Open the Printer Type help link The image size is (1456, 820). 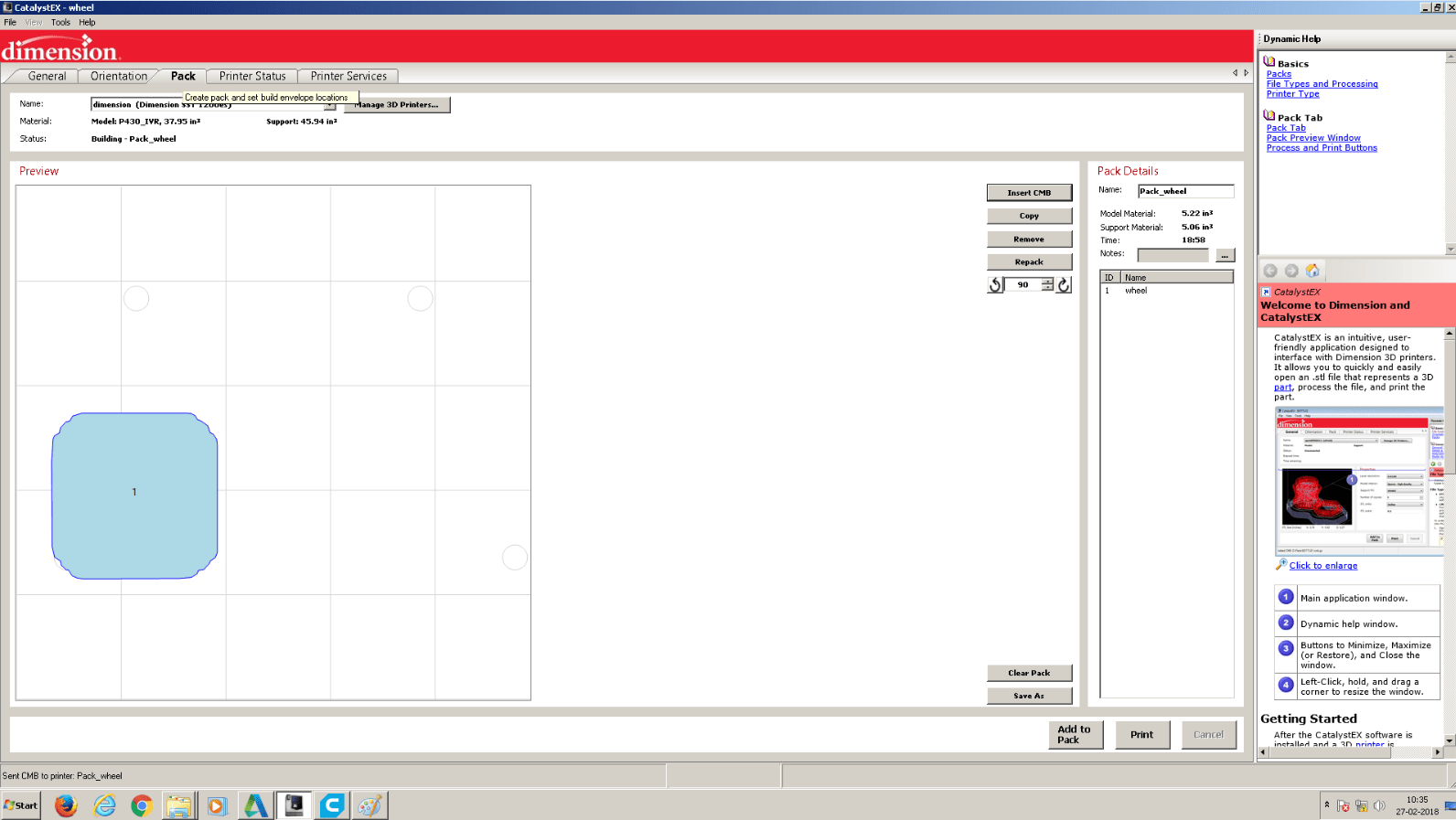coord(1292,94)
